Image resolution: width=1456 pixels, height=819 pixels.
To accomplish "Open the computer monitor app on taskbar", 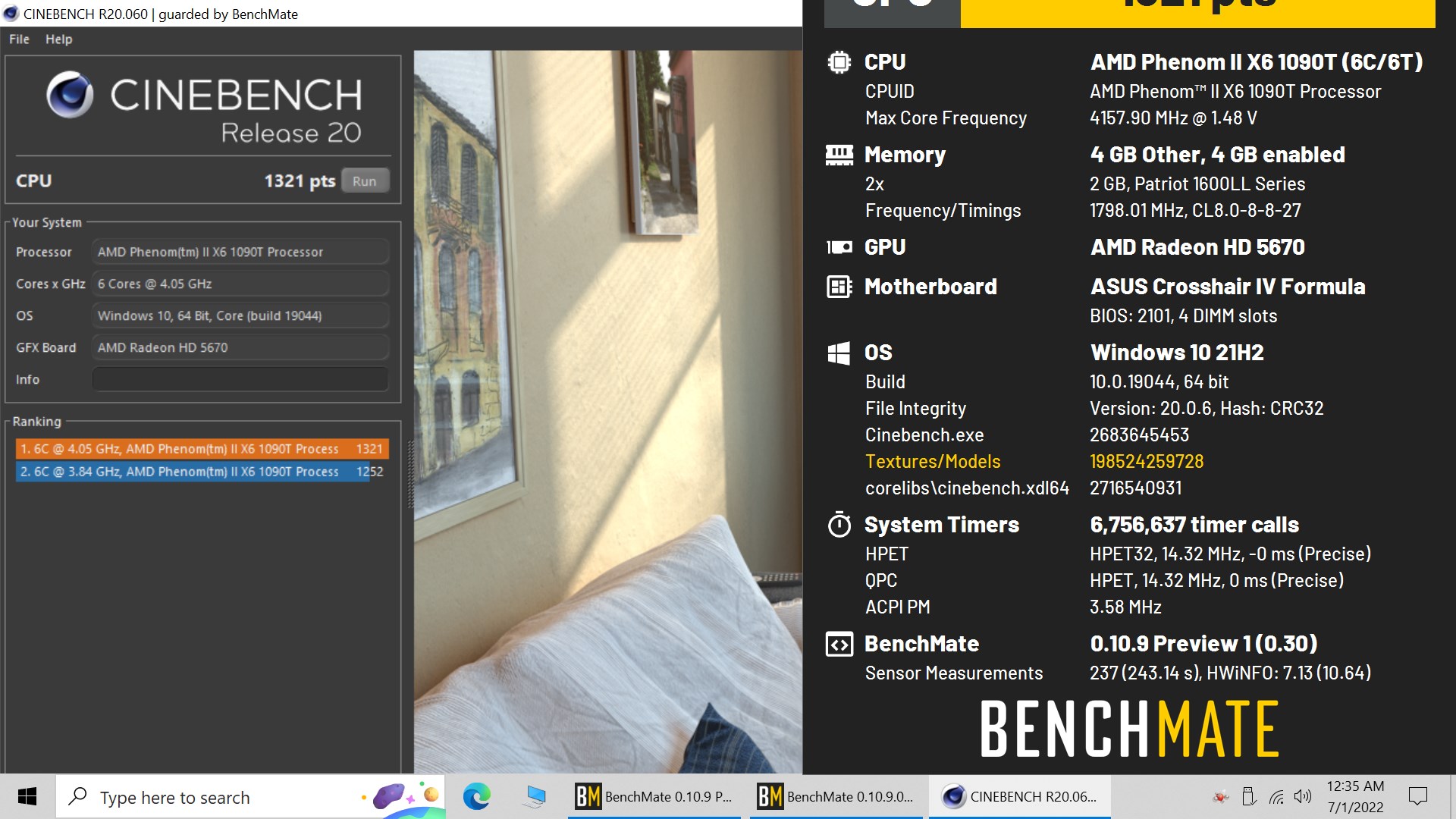I will pos(535,796).
